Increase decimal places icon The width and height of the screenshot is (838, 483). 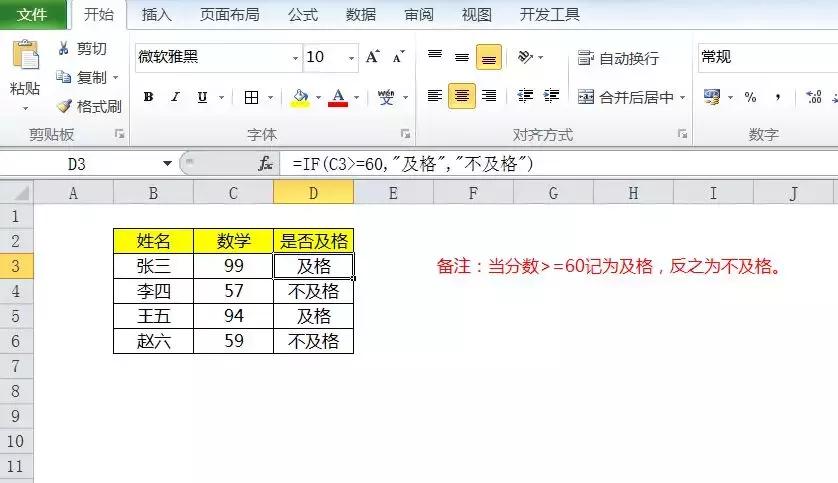(814, 97)
